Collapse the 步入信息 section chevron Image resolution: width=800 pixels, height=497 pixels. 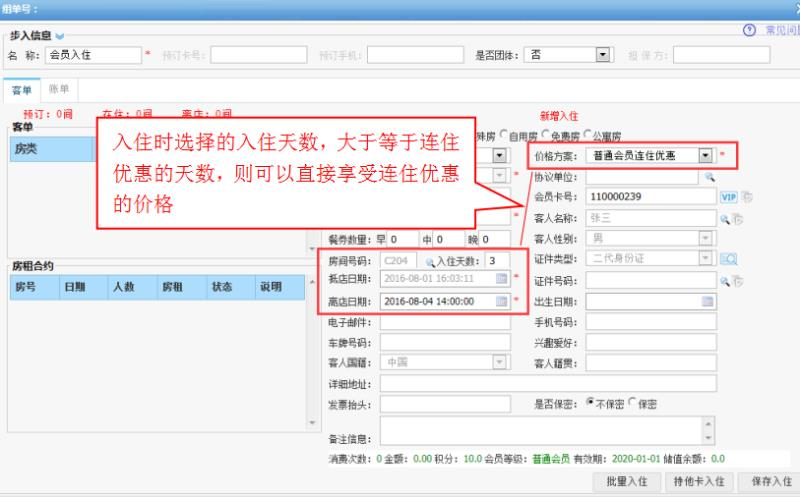point(60,36)
